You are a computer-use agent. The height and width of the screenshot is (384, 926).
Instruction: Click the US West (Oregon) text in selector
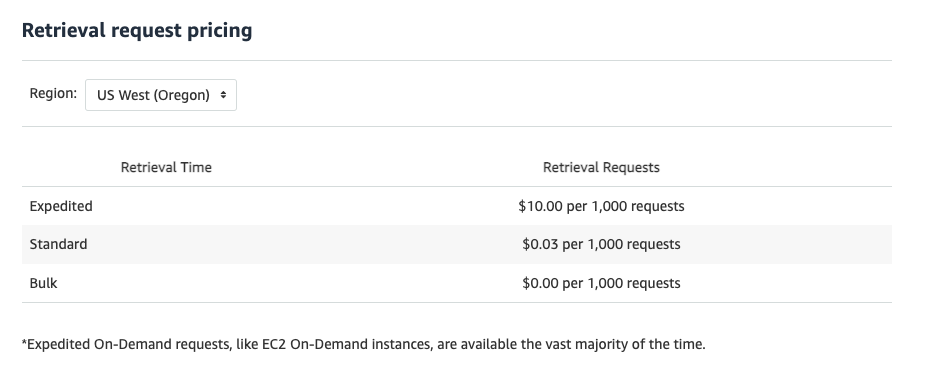coord(153,95)
